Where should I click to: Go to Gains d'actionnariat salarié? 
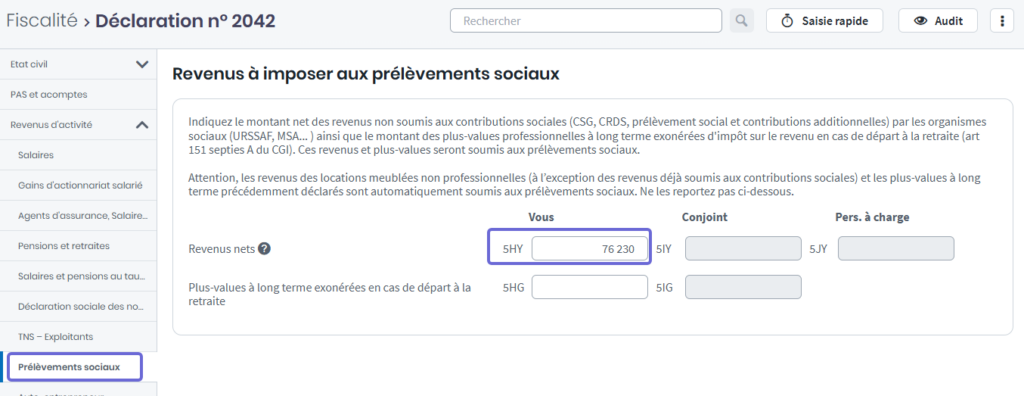click(78, 186)
